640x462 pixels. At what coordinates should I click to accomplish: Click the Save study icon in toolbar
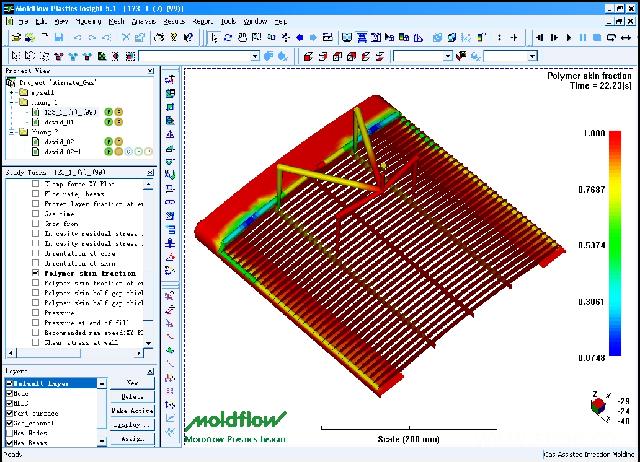tap(59, 38)
